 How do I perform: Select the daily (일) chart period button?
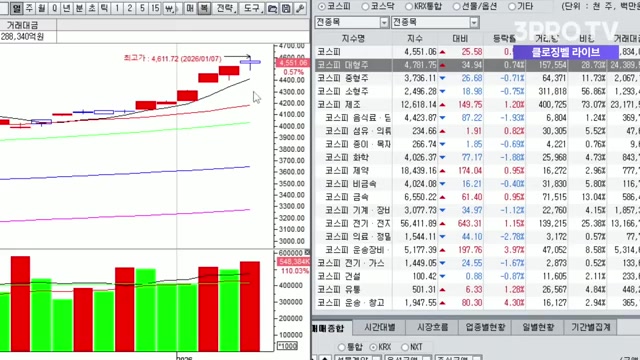16,9
